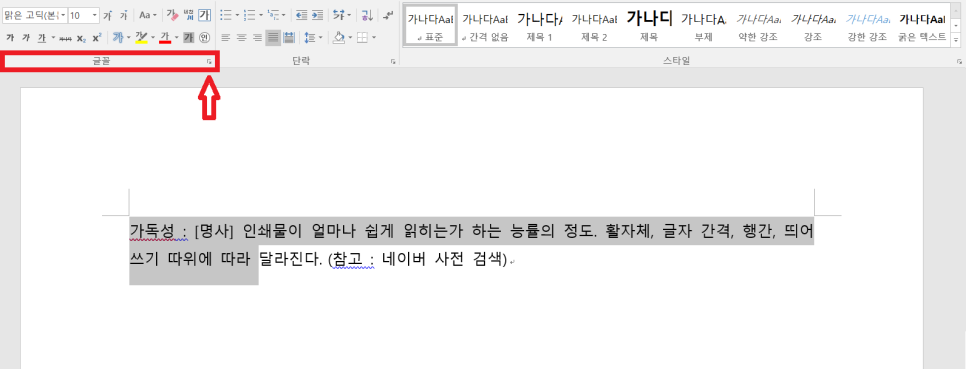Image resolution: width=966 pixels, height=369 pixels.
Task: Toggle justify alignment
Action: (x=273, y=38)
